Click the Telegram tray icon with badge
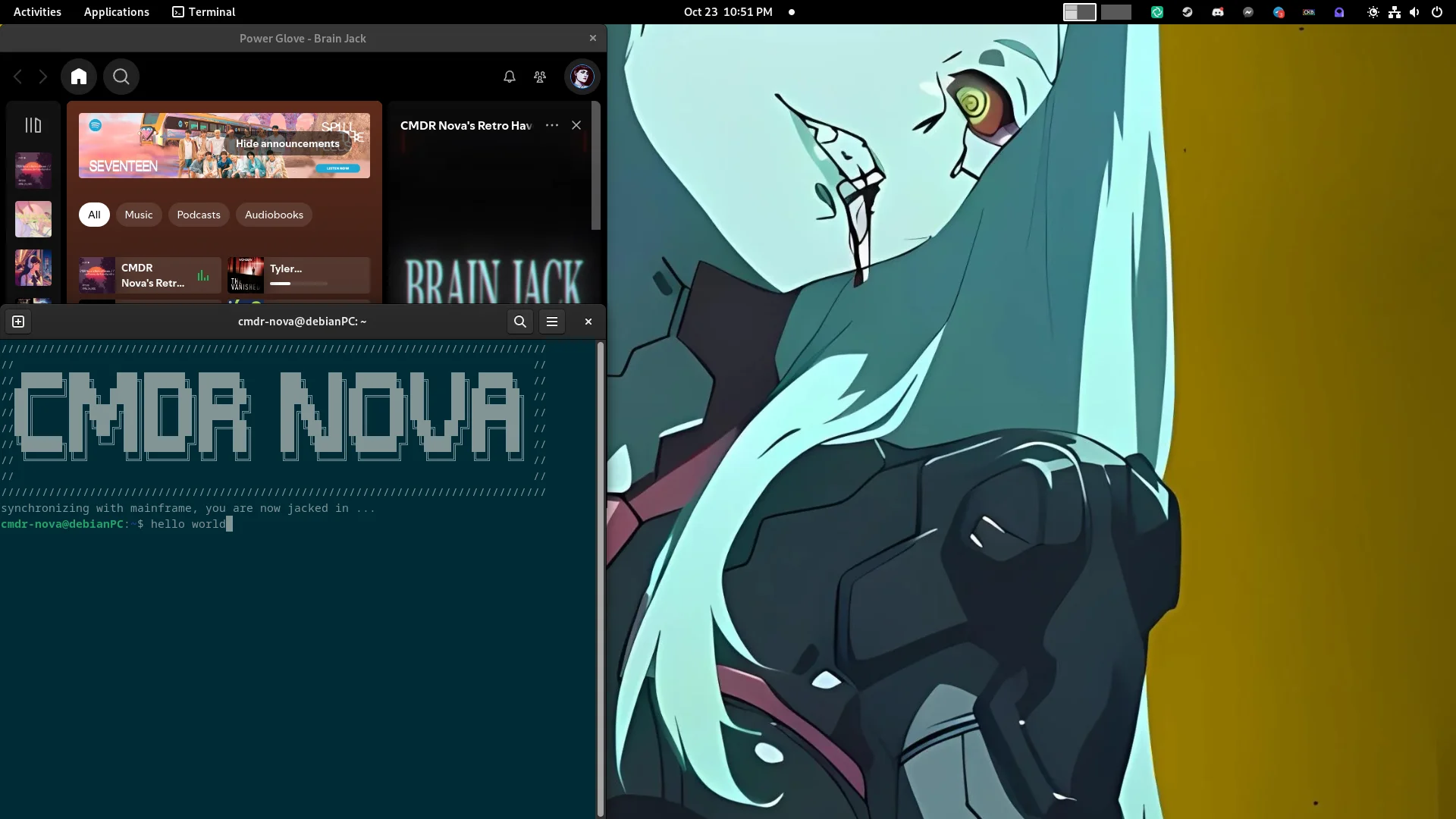 (x=1279, y=12)
